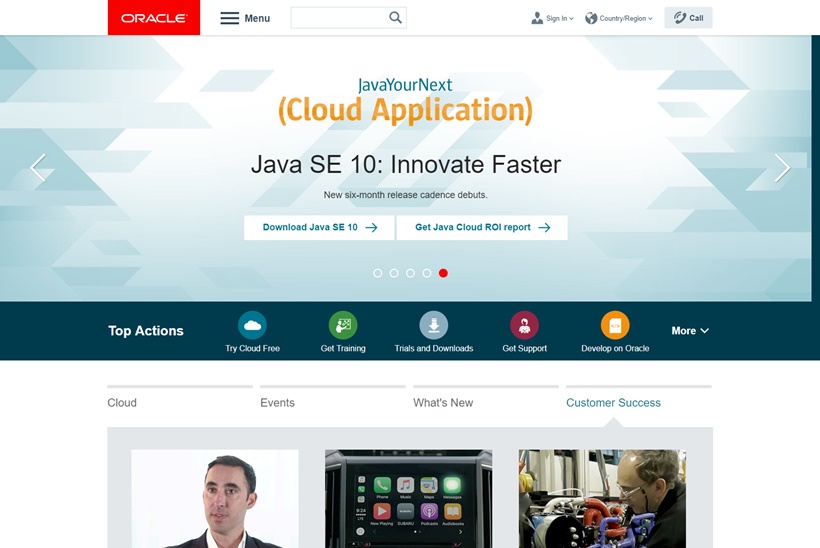
Task: Click arrow icon on Get Java Cloud ROI report
Action: 544,227
